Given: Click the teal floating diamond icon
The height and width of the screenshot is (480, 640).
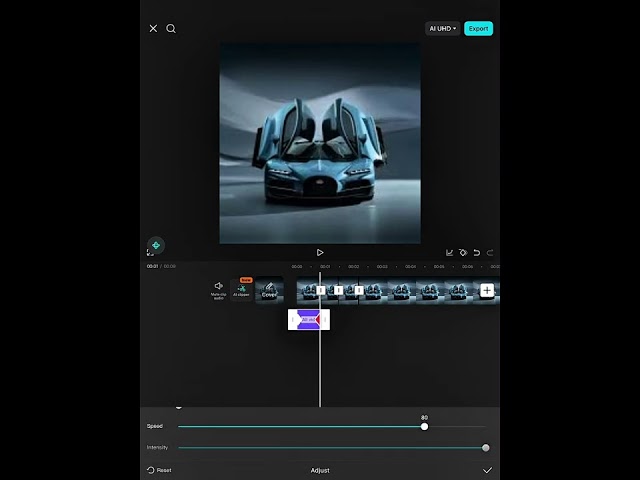Looking at the screenshot, I should click(156, 245).
